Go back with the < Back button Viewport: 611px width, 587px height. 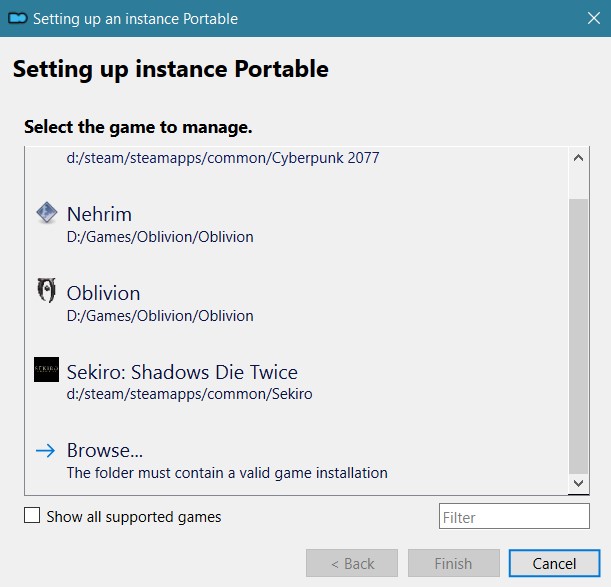pyautogui.click(x=351, y=563)
